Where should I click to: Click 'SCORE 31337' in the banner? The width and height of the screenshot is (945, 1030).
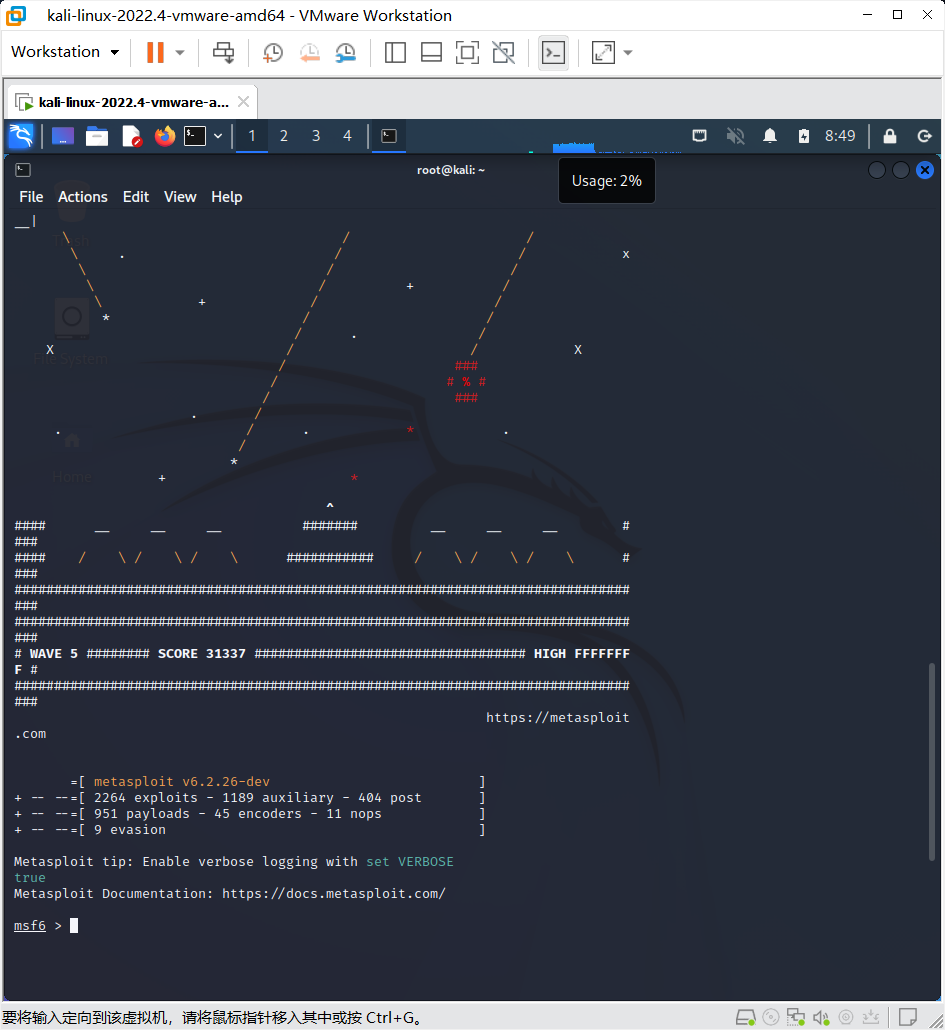(202, 654)
